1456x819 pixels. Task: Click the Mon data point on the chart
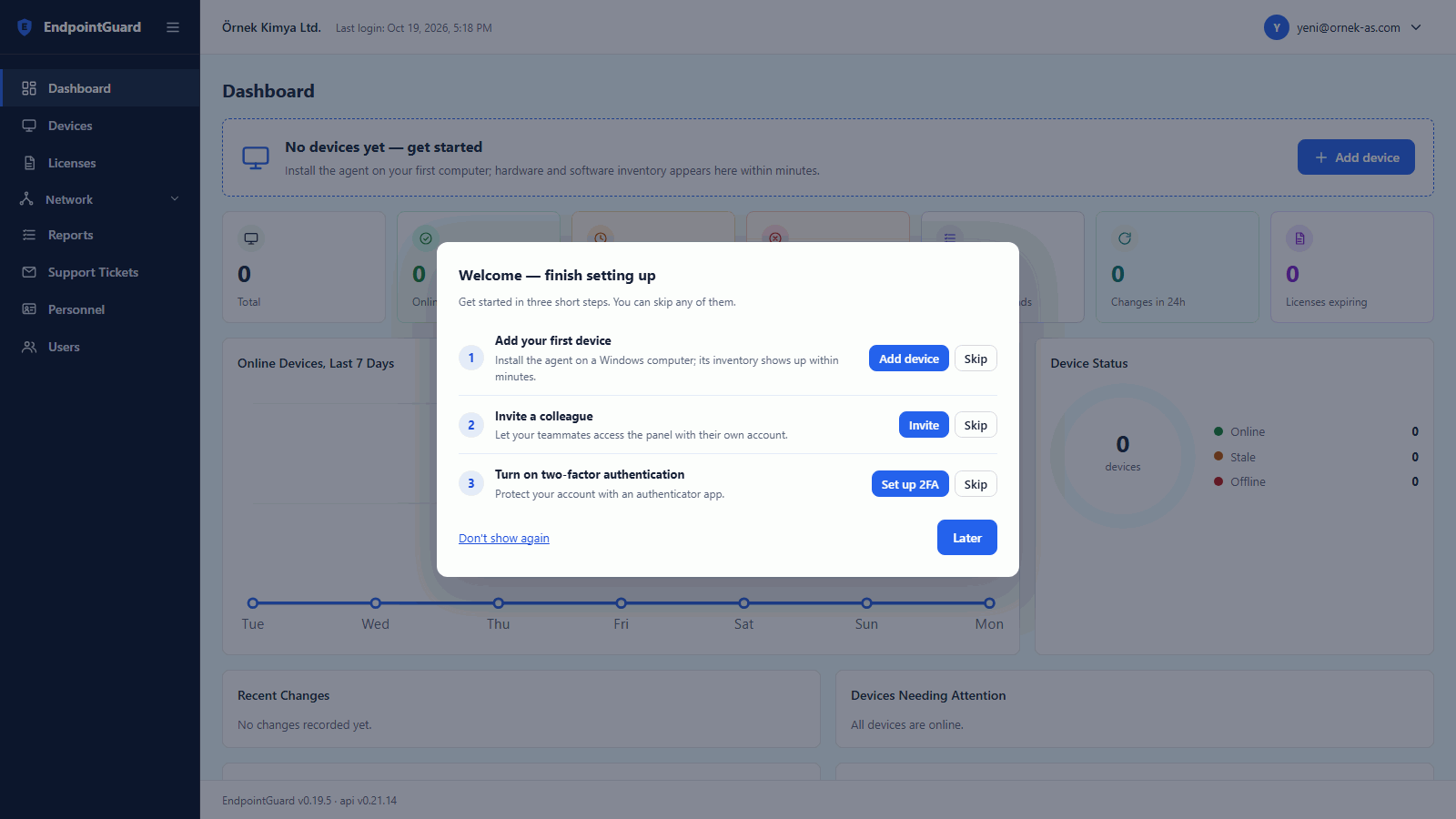tap(989, 603)
